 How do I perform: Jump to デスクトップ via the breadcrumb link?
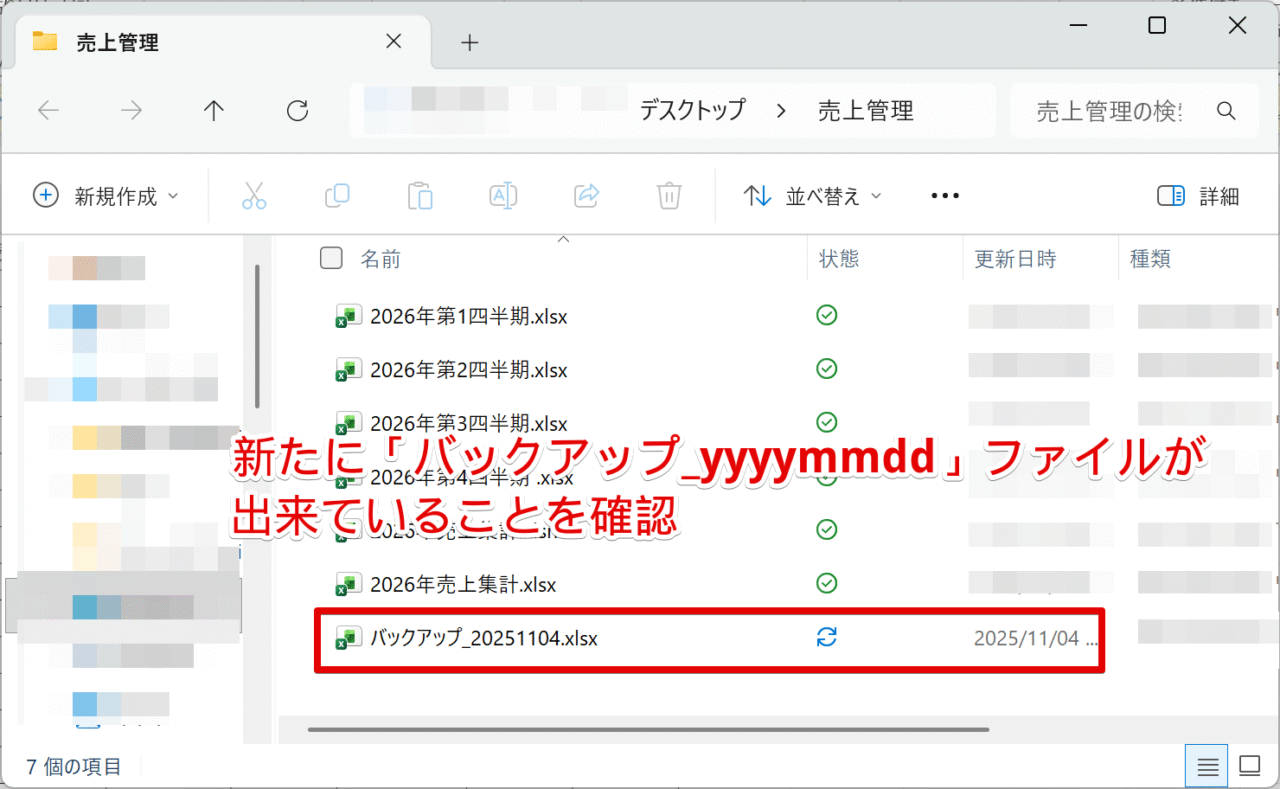click(x=692, y=110)
